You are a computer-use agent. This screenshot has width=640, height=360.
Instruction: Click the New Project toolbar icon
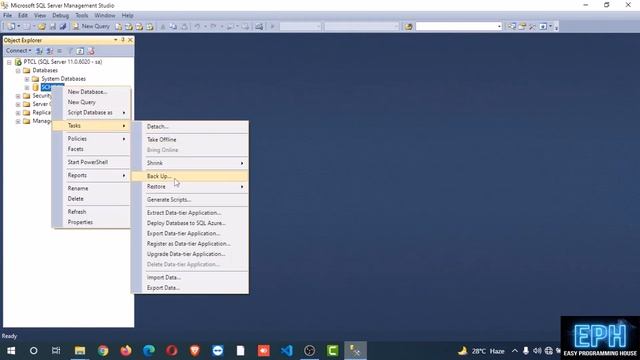(11, 27)
